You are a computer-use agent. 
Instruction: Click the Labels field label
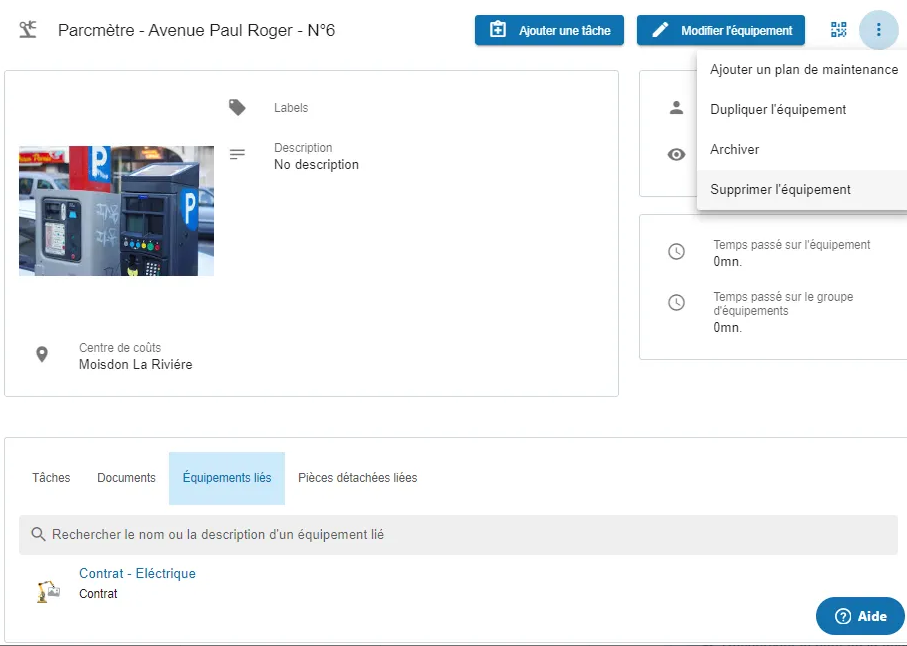click(x=291, y=108)
